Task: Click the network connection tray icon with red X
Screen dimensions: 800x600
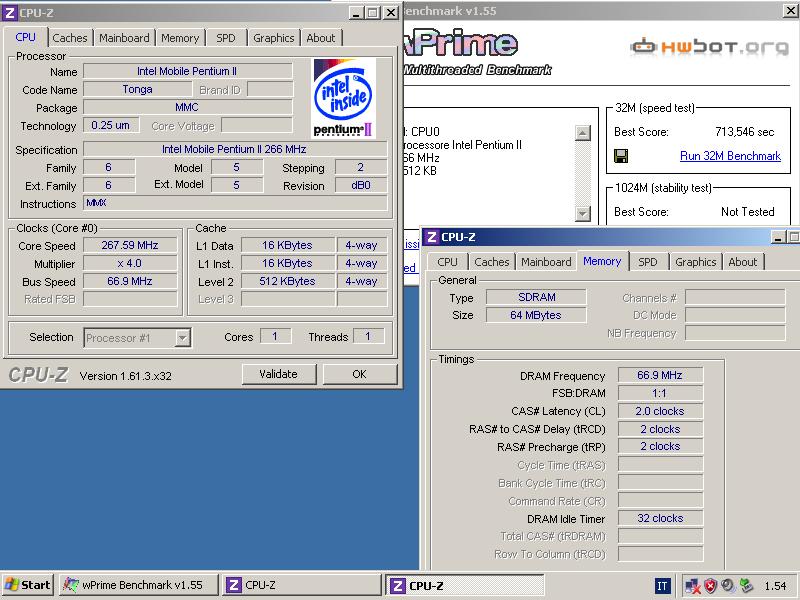Action: (x=692, y=586)
